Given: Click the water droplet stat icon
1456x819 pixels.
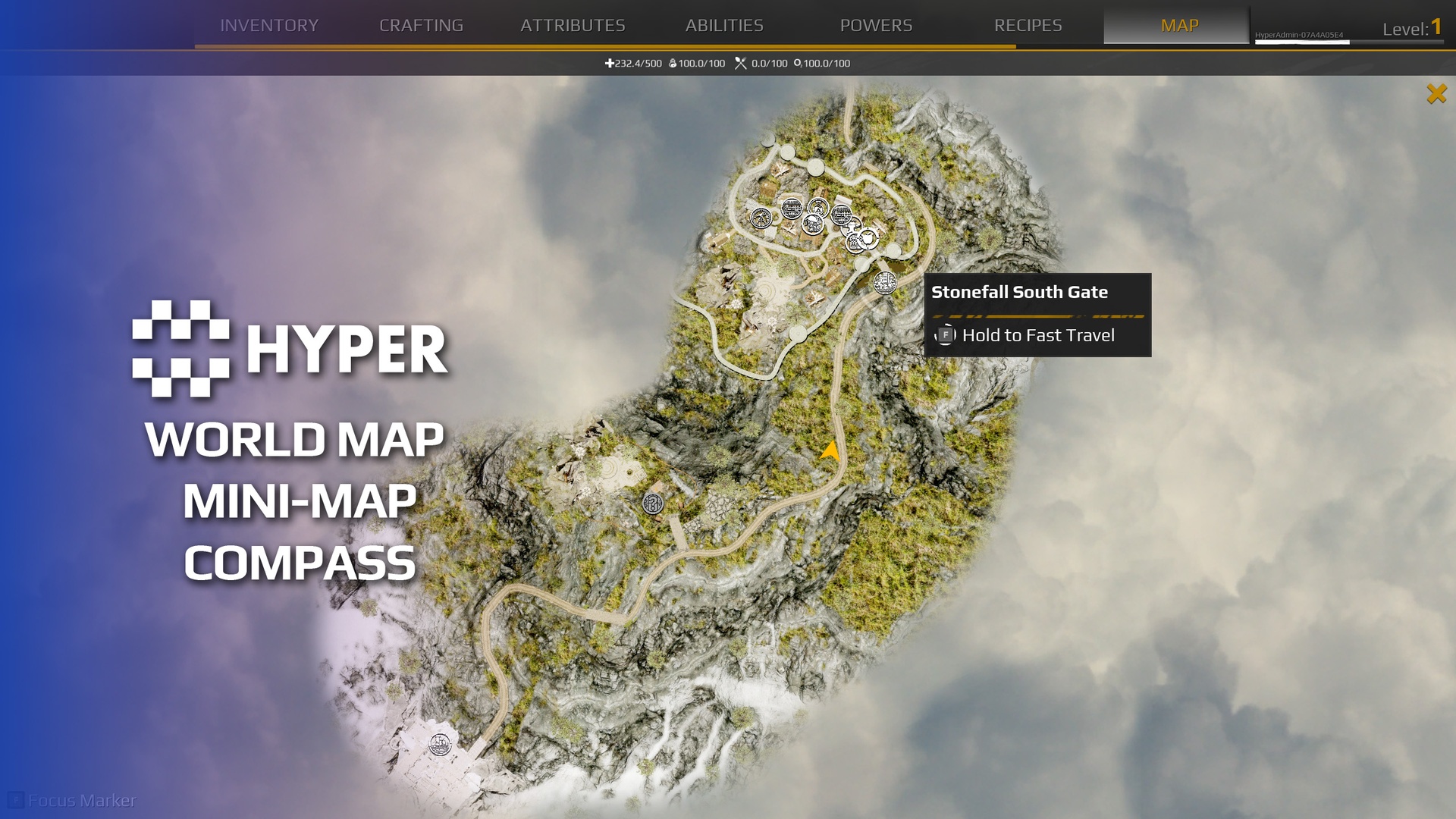Looking at the screenshot, I should pyautogui.click(x=672, y=64).
